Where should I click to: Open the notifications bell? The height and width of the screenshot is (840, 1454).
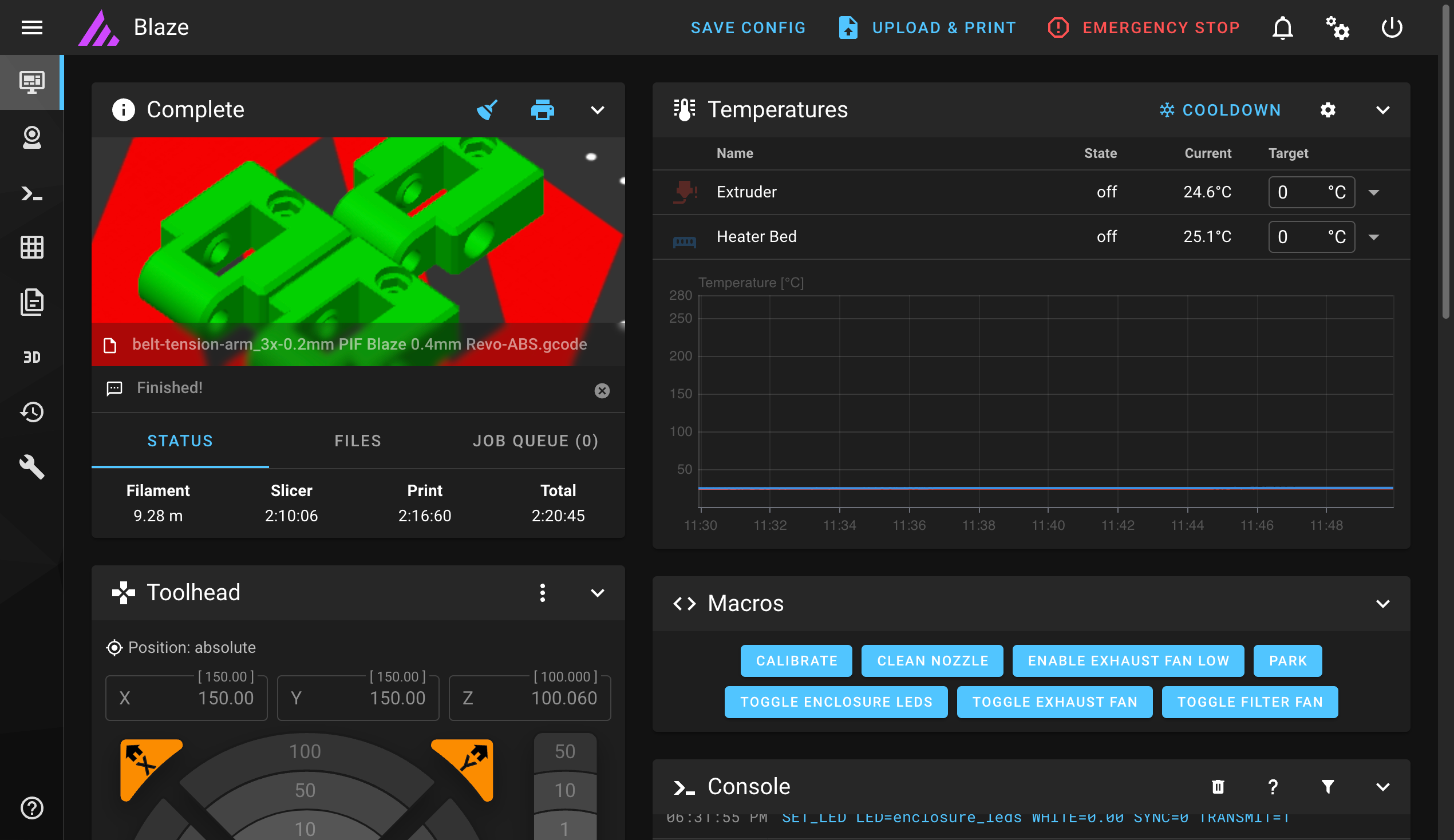(1283, 27)
